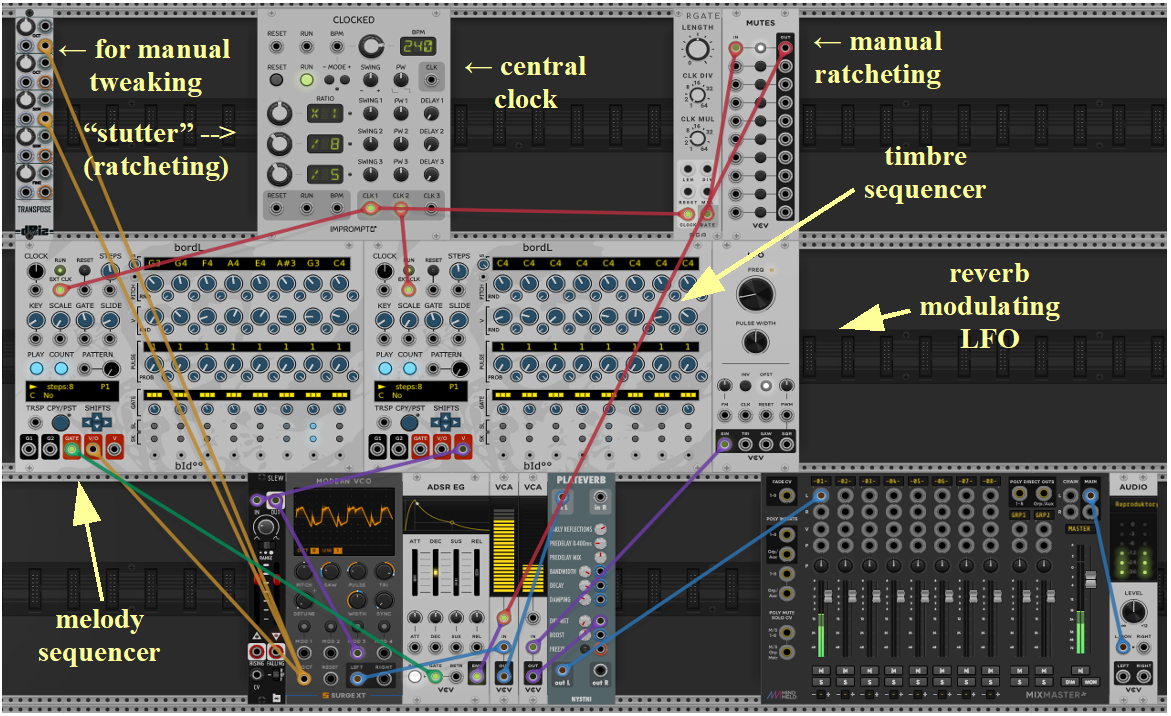
Task: Toggle PLAY on the melody bordL sequencer
Action: [x=37, y=368]
